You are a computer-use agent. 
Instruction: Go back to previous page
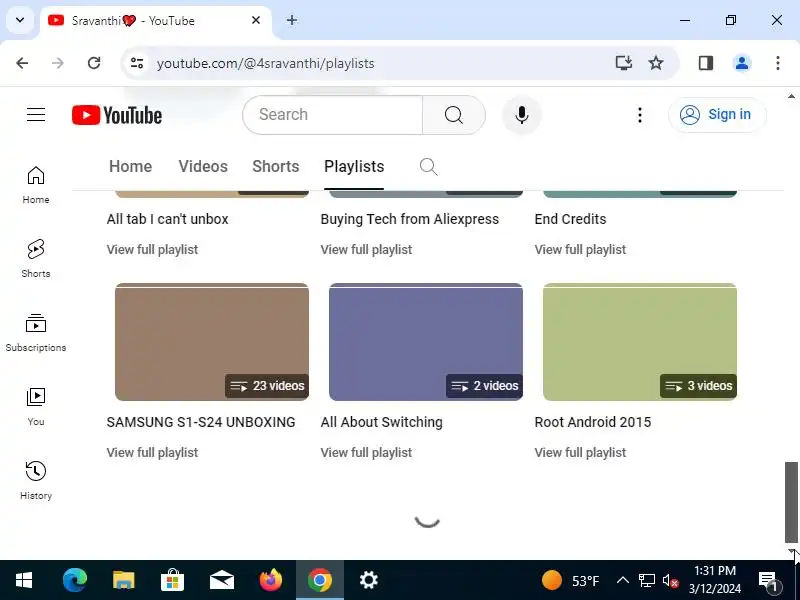[22, 63]
